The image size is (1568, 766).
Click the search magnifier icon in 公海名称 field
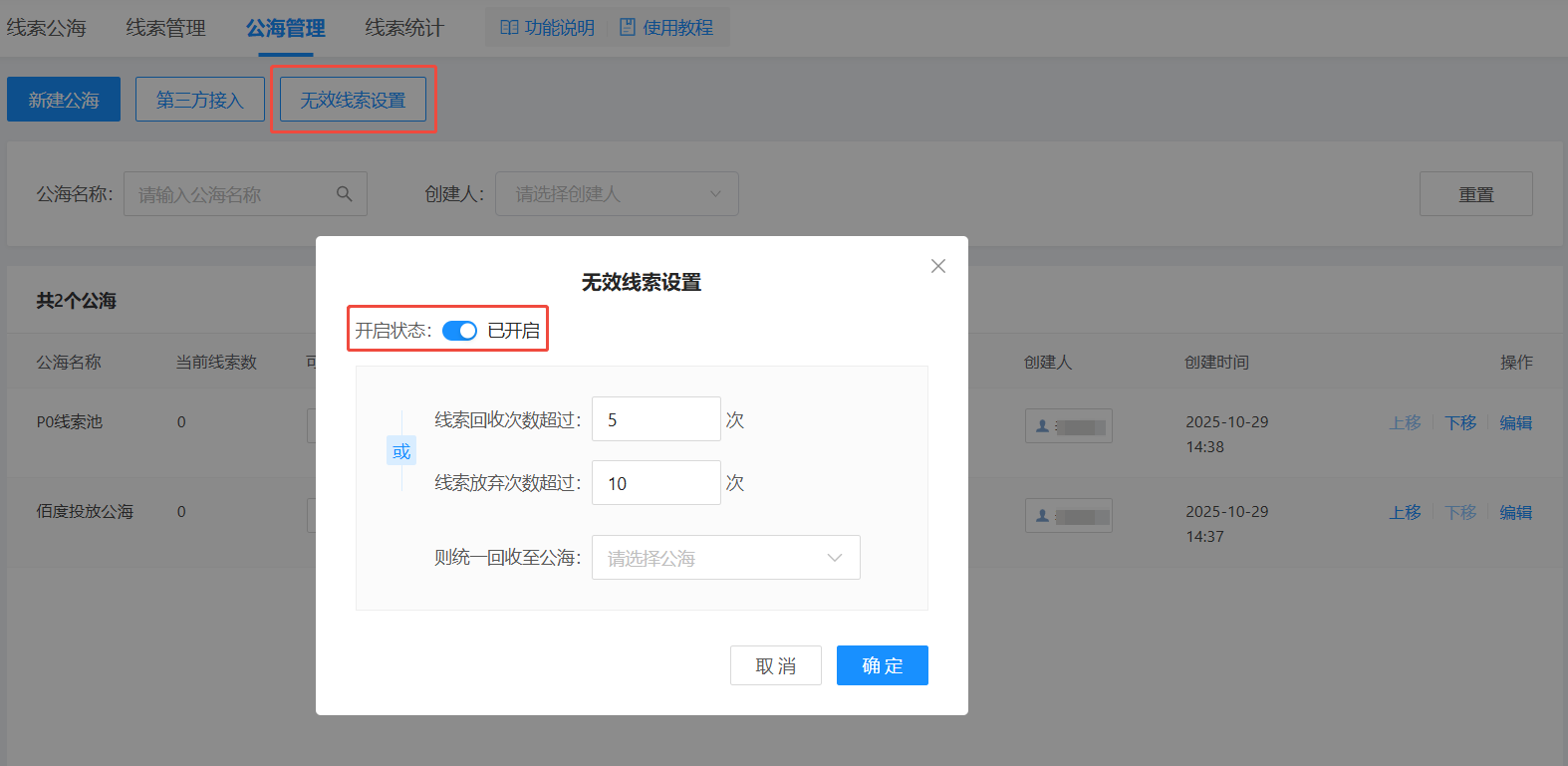pos(345,194)
